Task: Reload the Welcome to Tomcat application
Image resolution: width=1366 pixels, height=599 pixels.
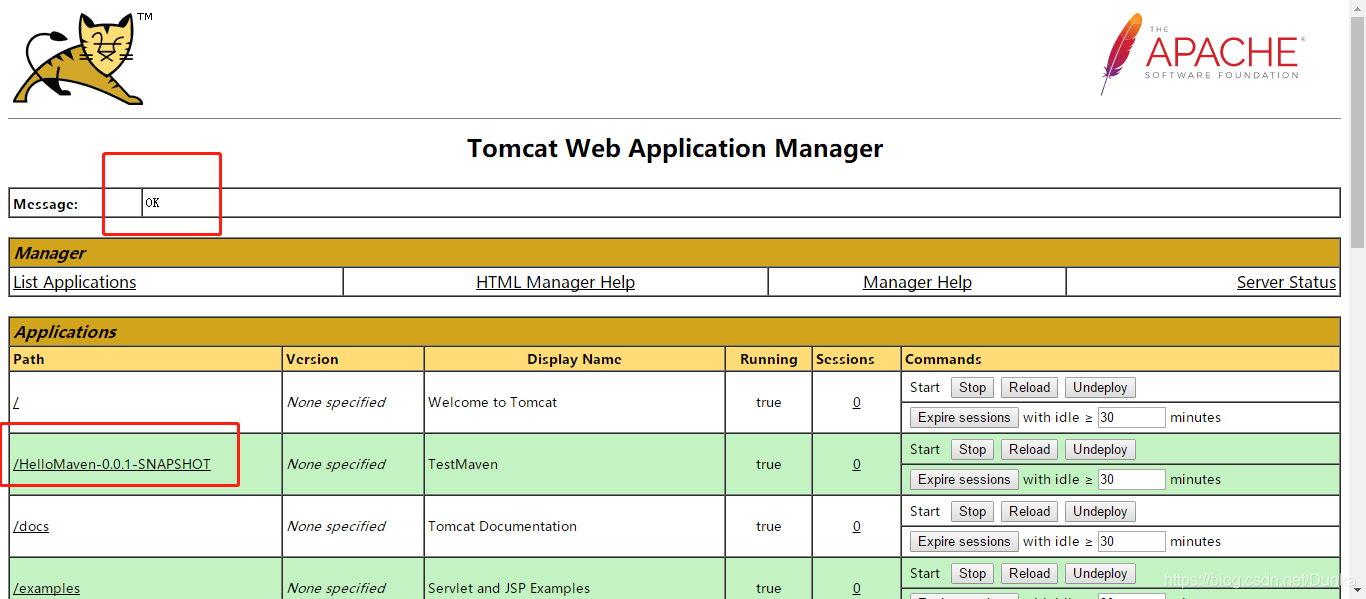Action: pos(1029,387)
